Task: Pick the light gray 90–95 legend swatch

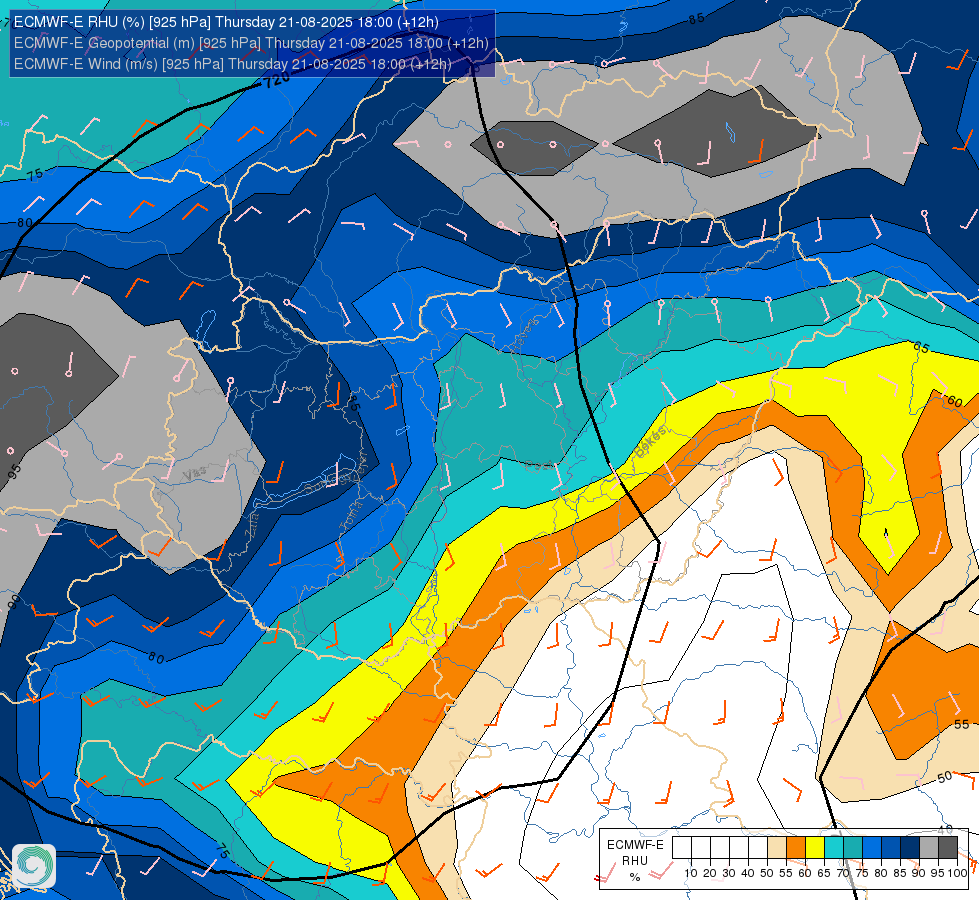Action: (929, 848)
